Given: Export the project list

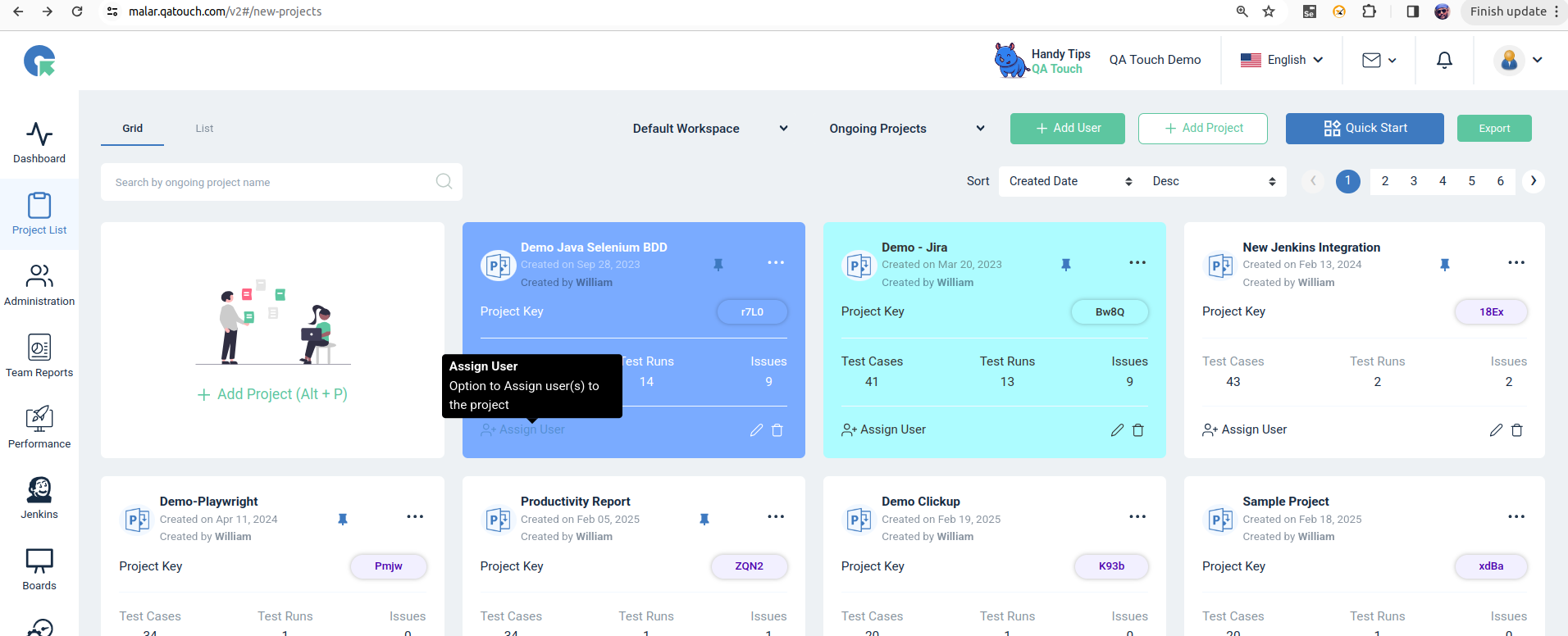Looking at the screenshot, I should [x=1494, y=129].
